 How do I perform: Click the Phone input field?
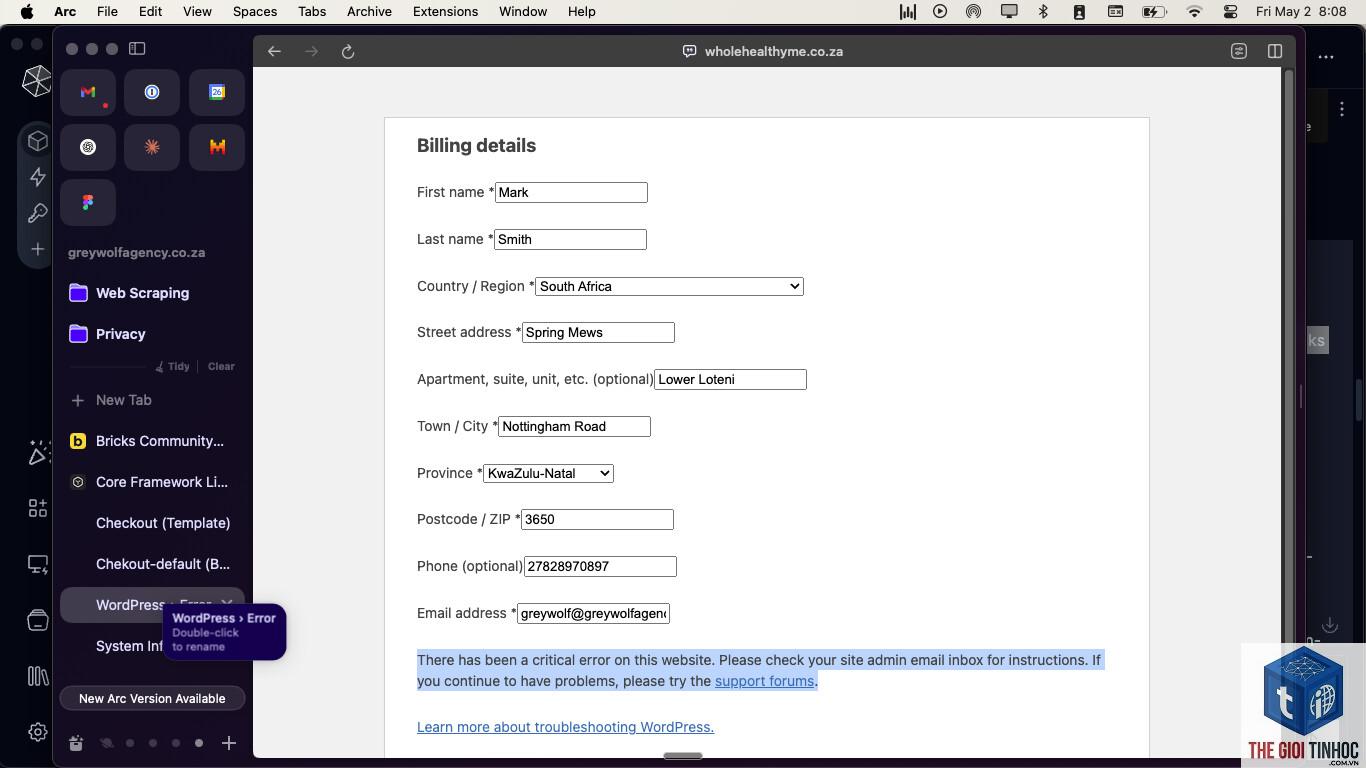600,566
